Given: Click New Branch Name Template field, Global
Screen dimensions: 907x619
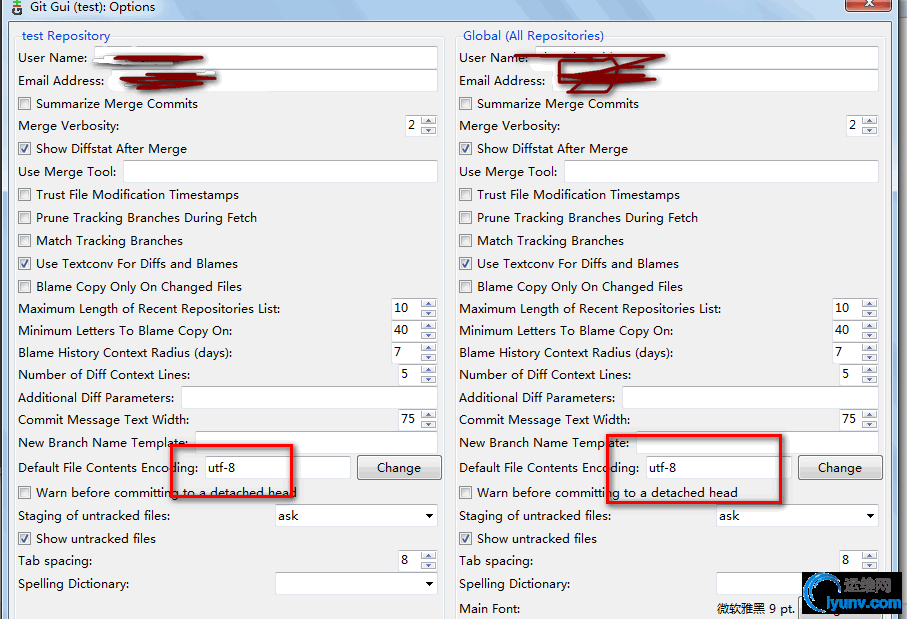Looking at the screenshot, I should click(757, 443).
